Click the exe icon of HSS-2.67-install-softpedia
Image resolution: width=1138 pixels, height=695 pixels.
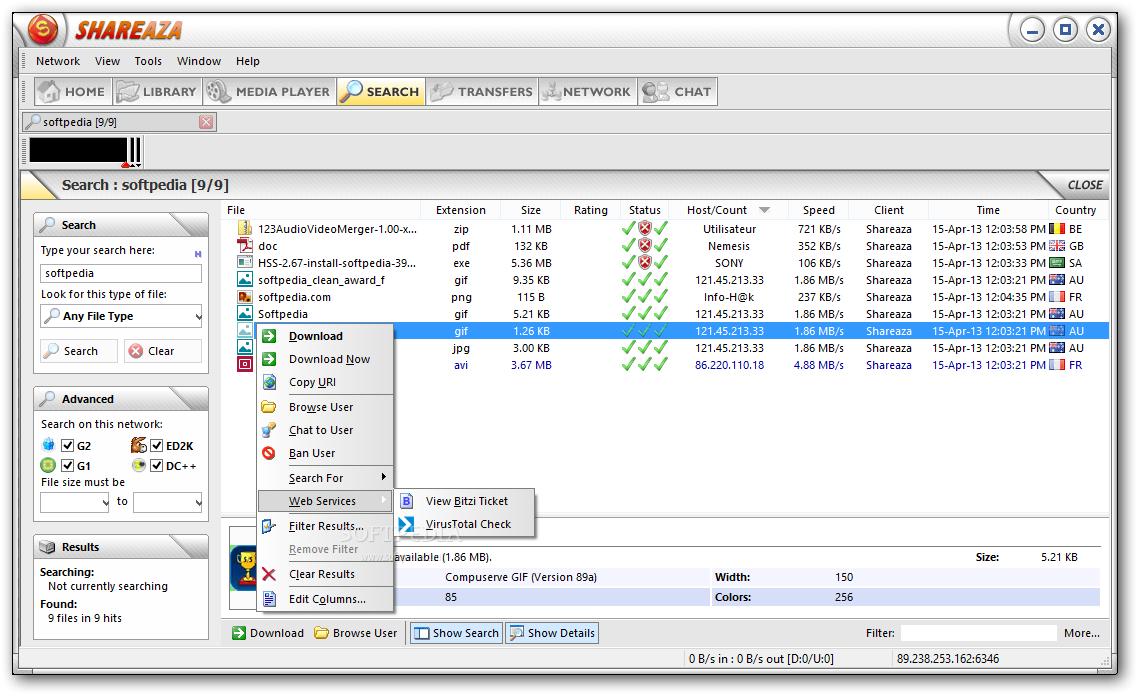(x=245, y=263)
